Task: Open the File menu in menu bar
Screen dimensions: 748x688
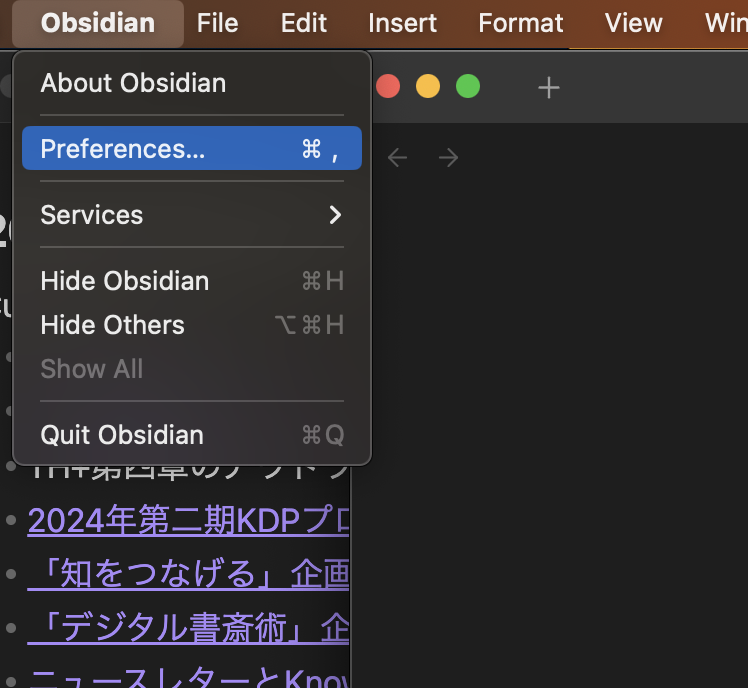Action: coord(217,23)
